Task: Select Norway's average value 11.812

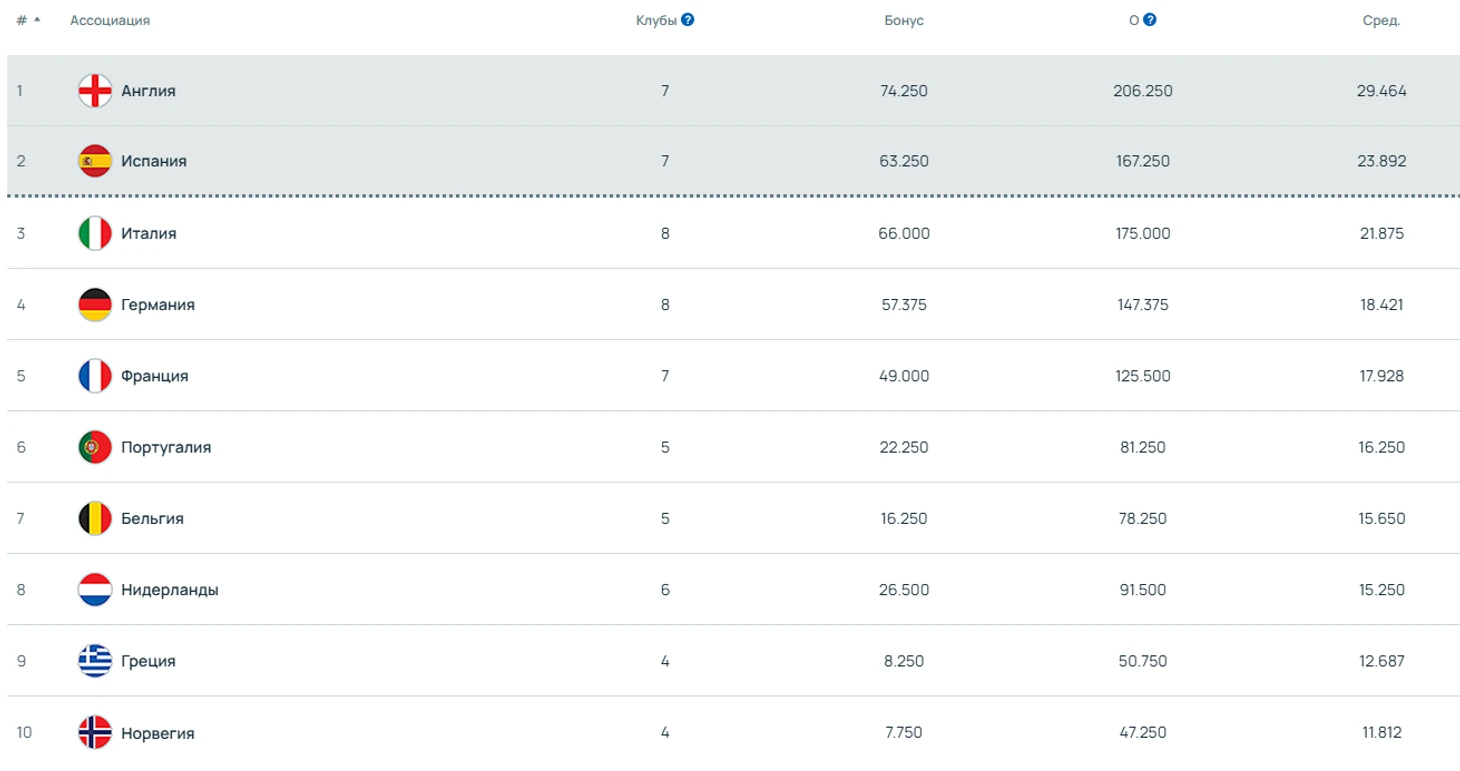Action: point(1381,733)
